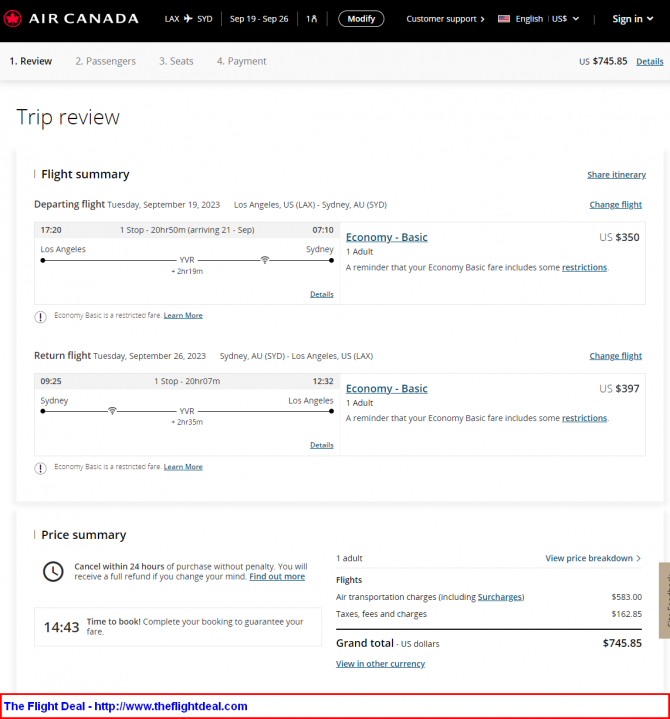Click Wi-Fi icon on return flight route
Screen dimensions: 670x719
coord(112,410)
